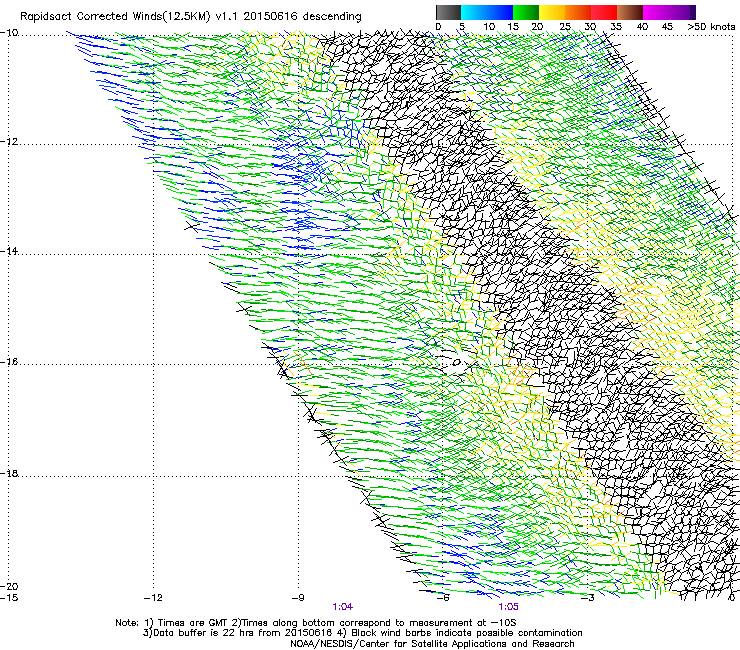The width and height of the screenshot is (740, 650).
Task: Select the orange 25-30 knots legend swatch
Action: [578, 12]
